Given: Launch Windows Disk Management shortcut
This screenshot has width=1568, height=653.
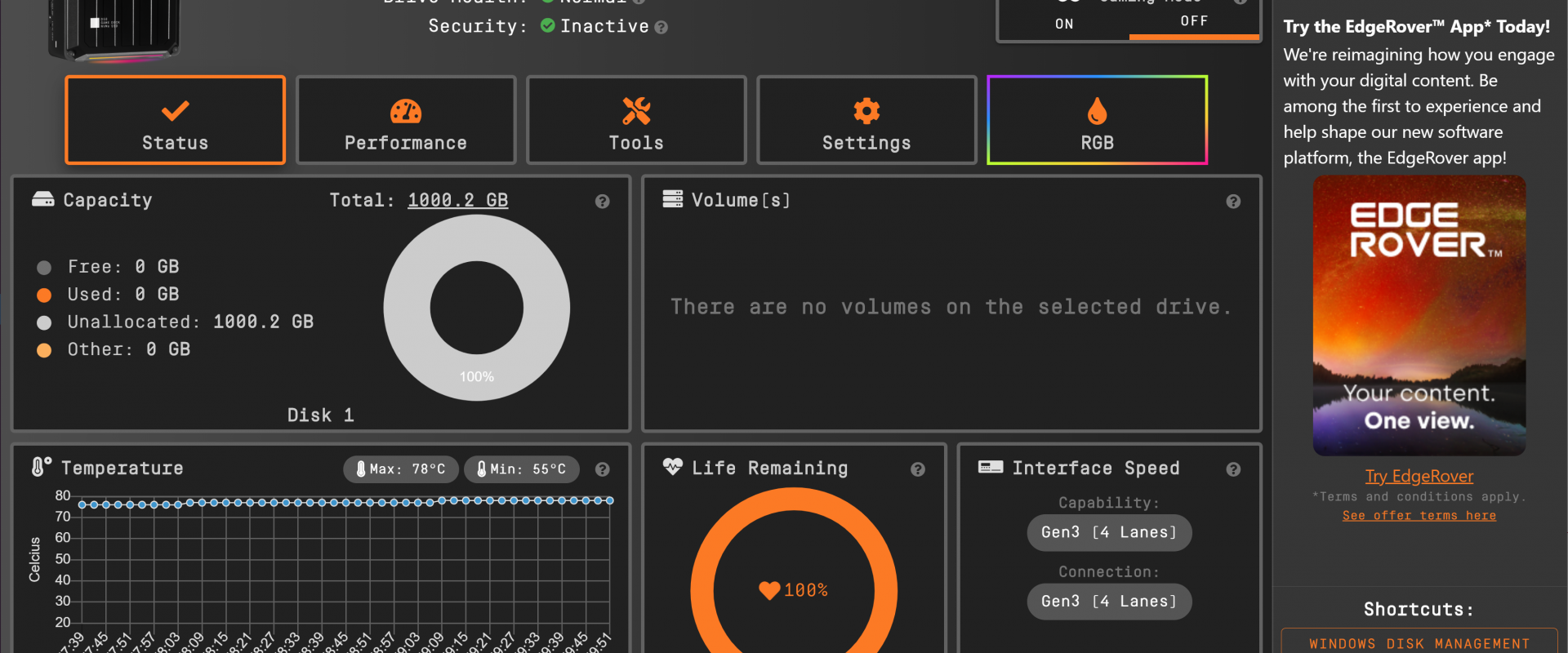Looking at the screenshot, I should [x=1419, y=642].
